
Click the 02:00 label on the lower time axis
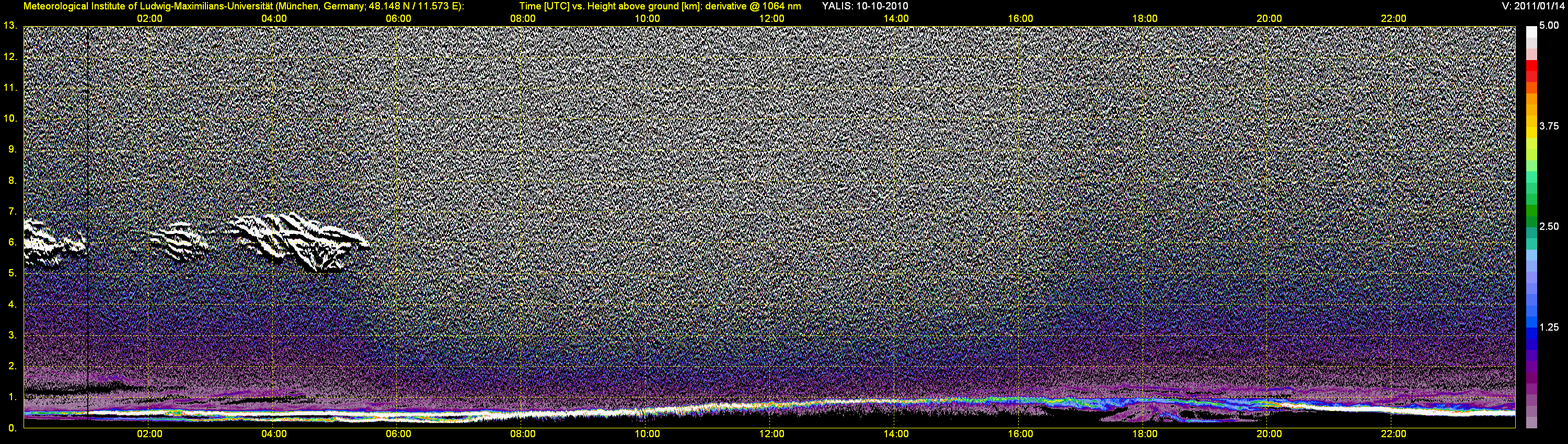point(149,434)
